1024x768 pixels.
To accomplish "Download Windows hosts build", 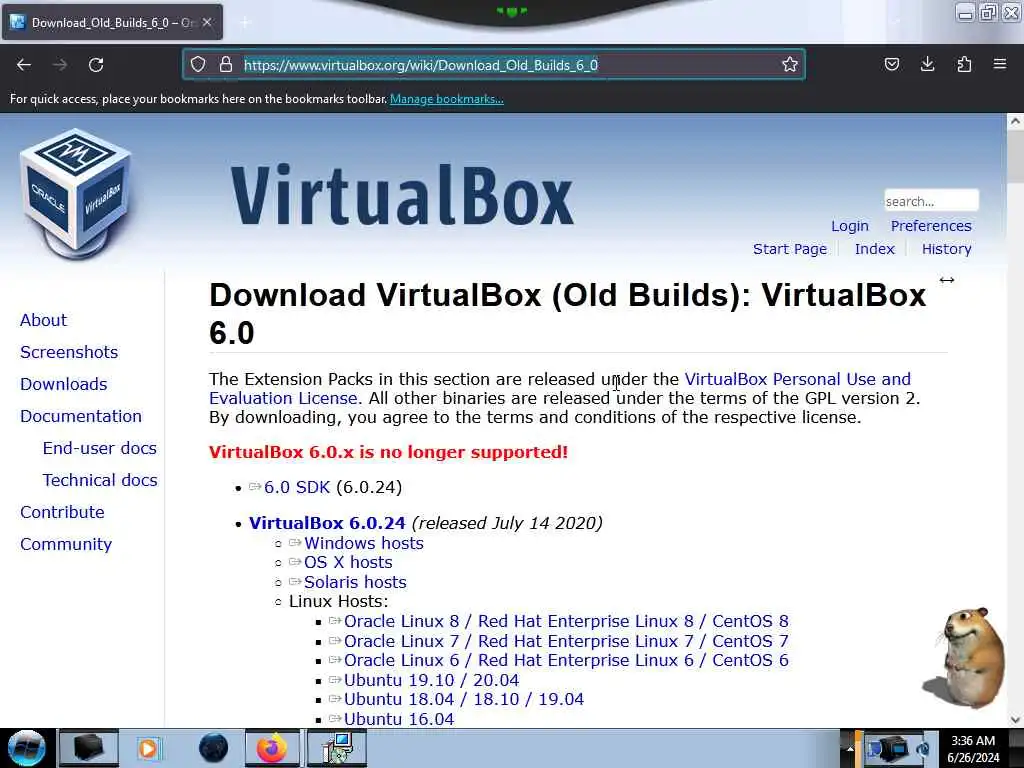I will click(x=364, y=543).
